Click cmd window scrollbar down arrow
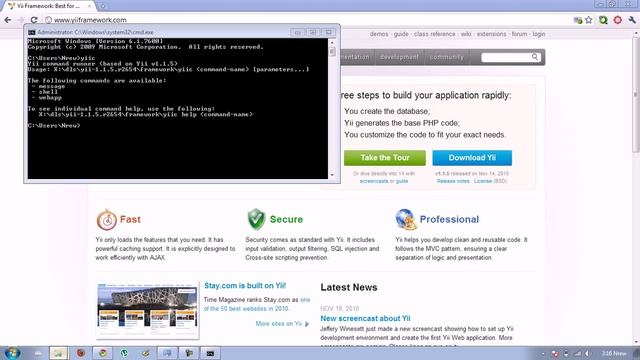Screen dimensions: 640x360 coord(332,175)
